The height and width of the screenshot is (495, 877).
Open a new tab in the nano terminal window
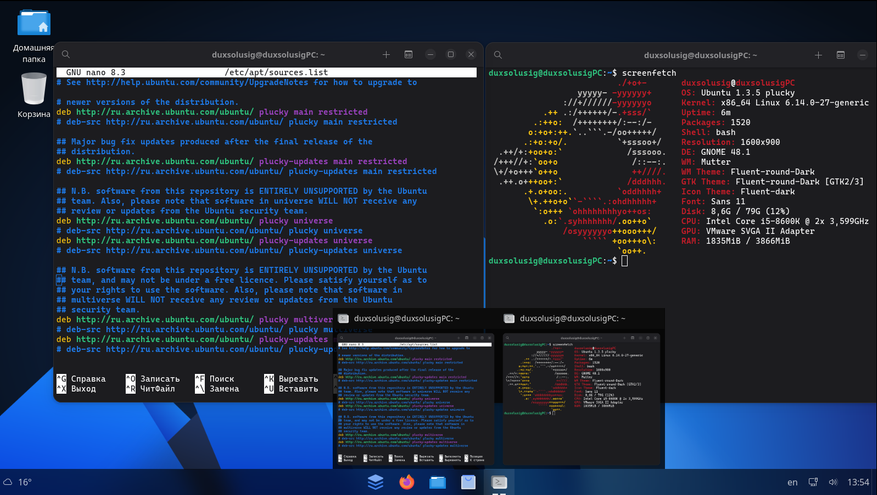tap(386, 54)
